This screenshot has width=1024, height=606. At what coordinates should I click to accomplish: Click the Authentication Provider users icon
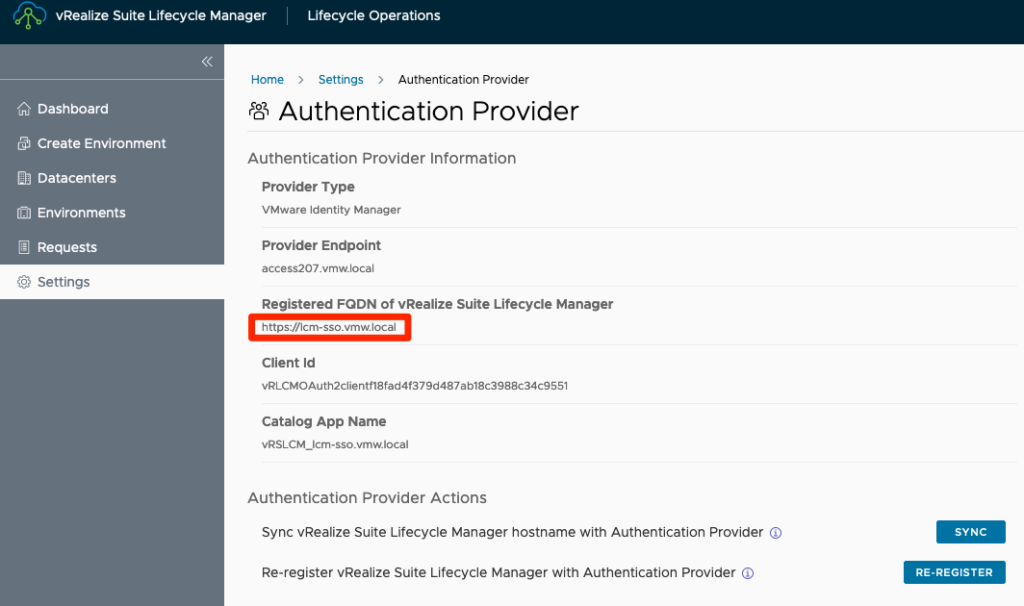(259, 111)
